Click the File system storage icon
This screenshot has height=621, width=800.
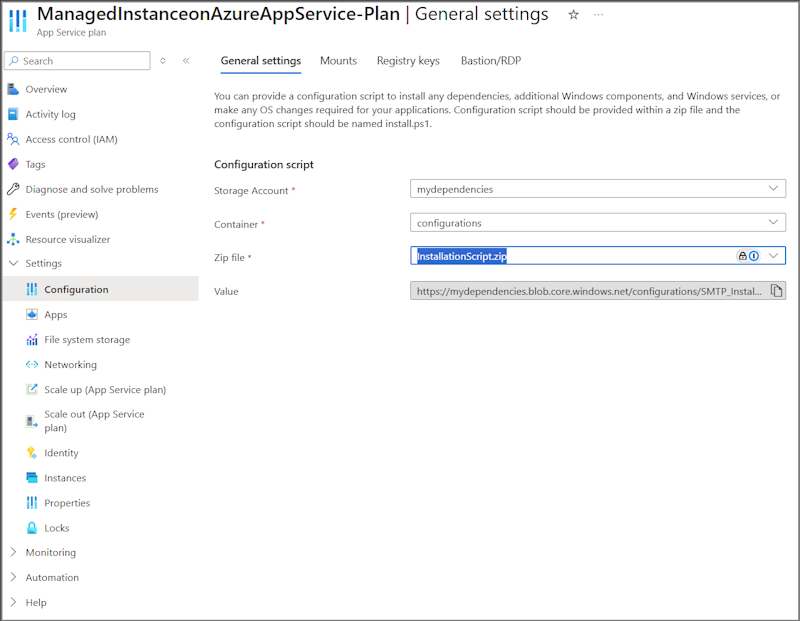point(32,339)
